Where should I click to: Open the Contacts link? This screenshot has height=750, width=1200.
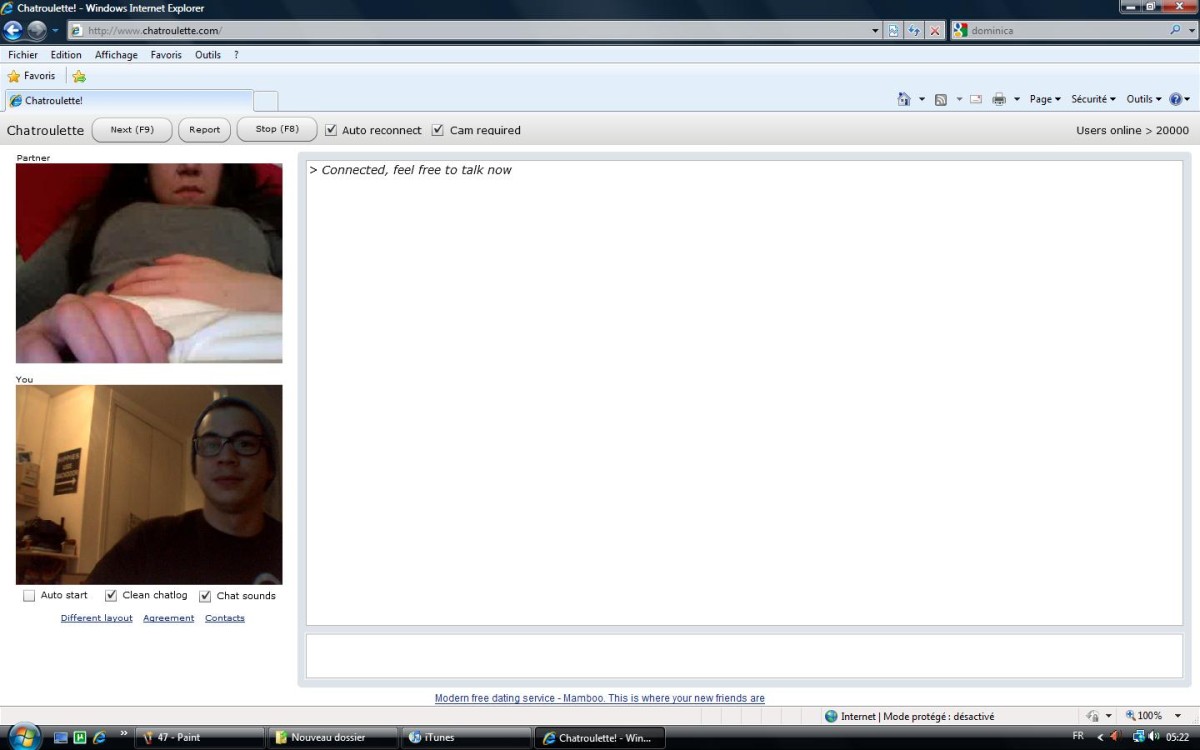[225, 618]
